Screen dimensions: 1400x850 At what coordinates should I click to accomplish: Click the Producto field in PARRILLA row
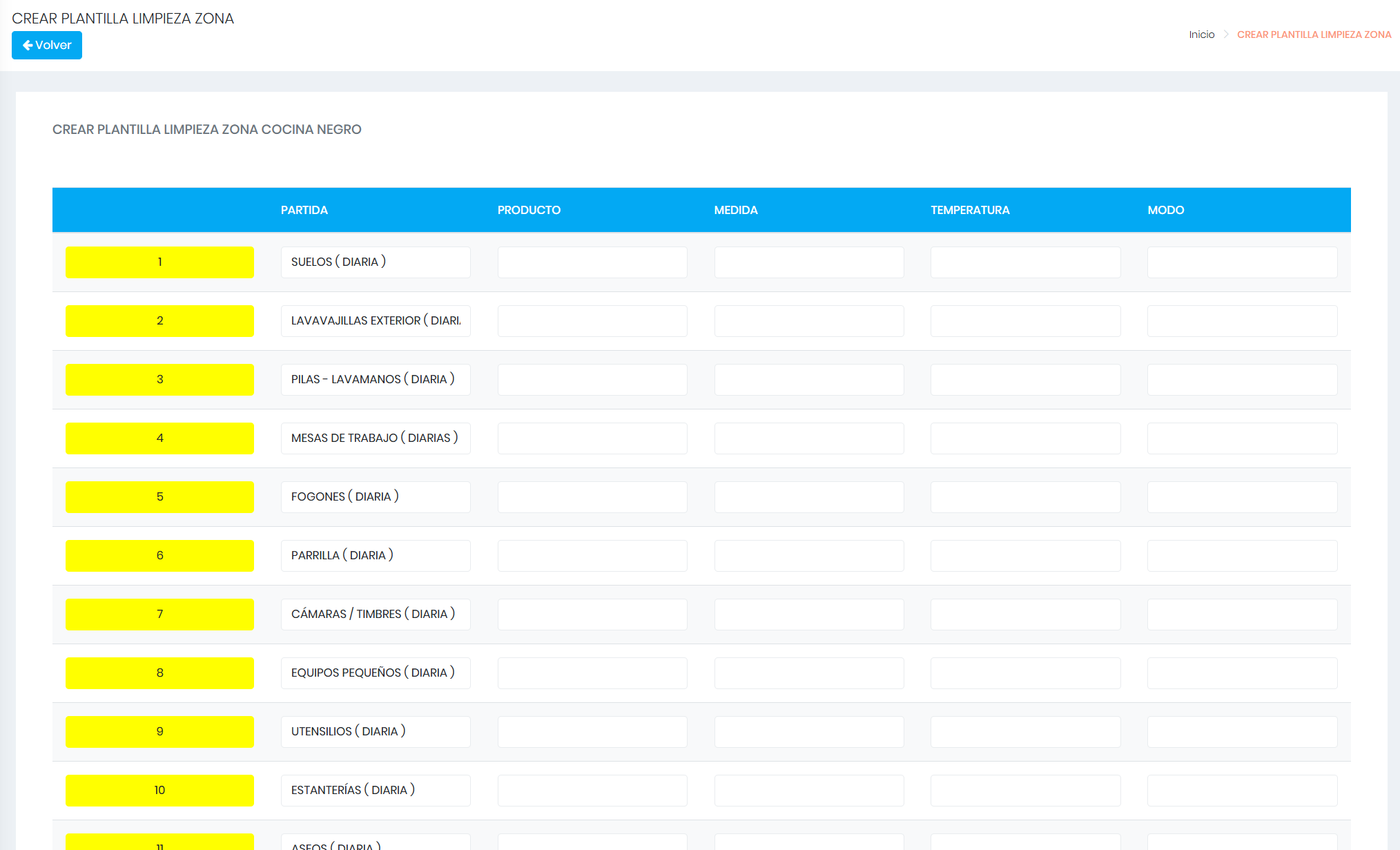click(592, 556)
